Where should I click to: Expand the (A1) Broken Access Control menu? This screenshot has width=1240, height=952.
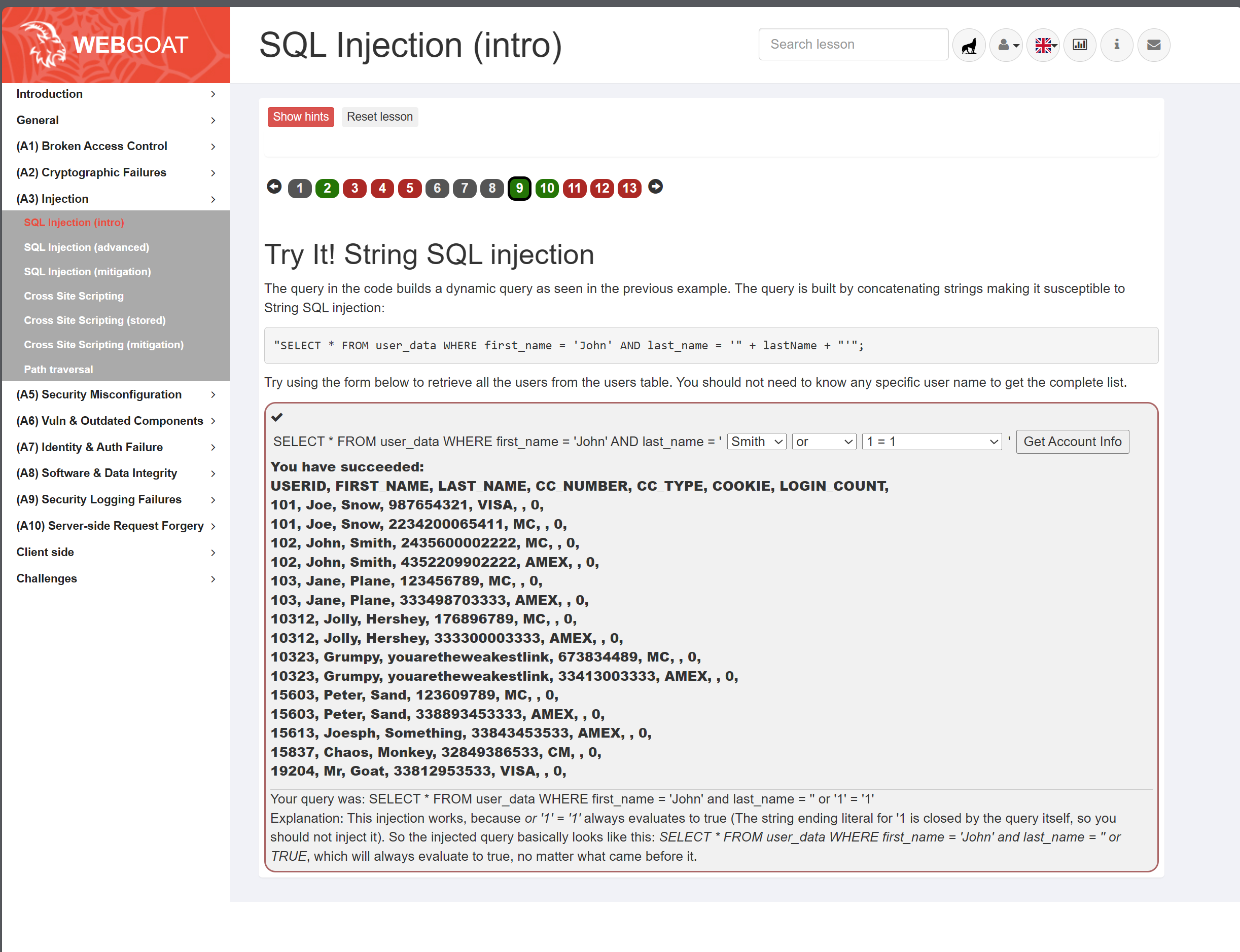116,146
